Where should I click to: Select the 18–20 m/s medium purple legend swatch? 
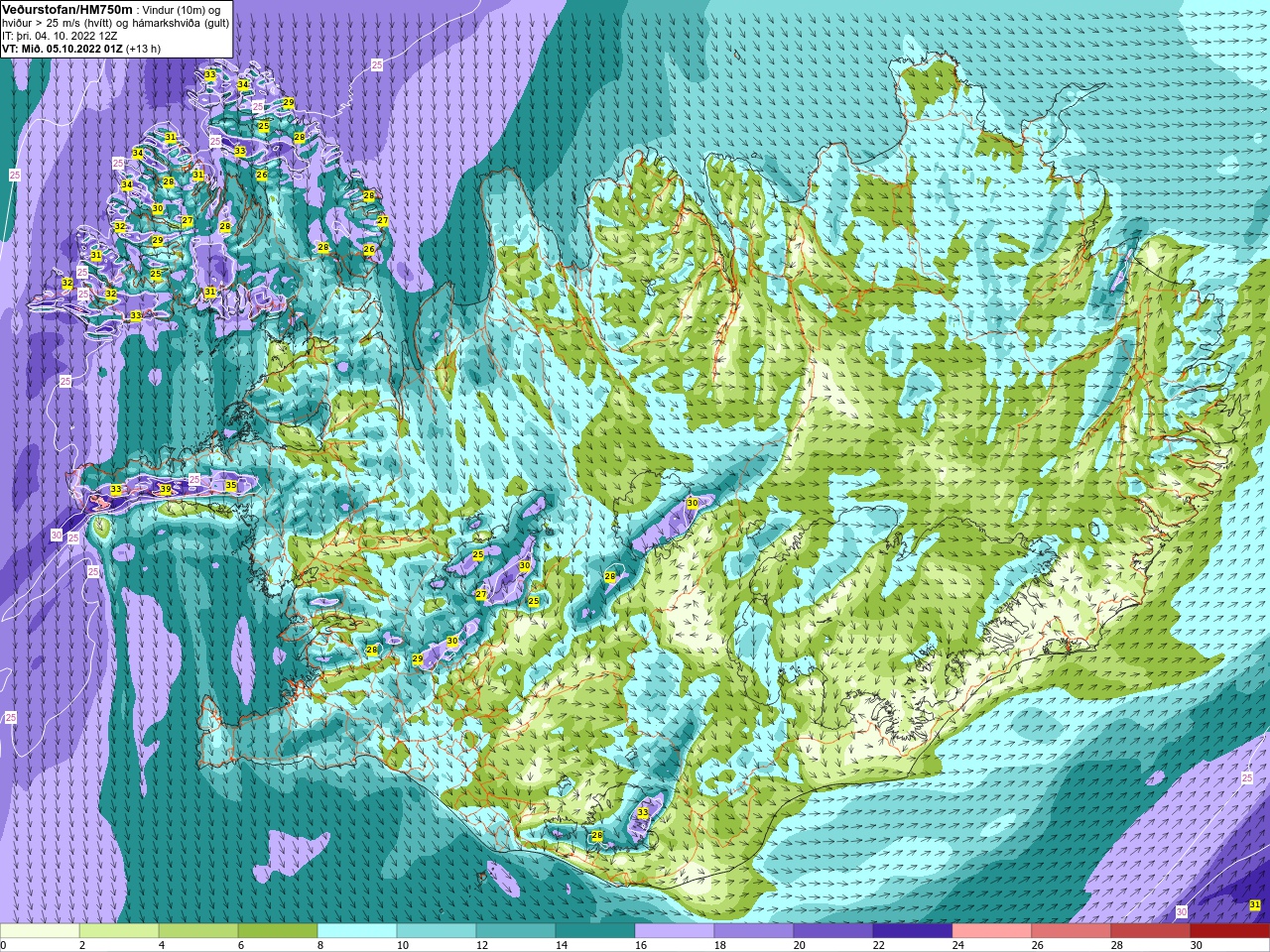point(754,932)
